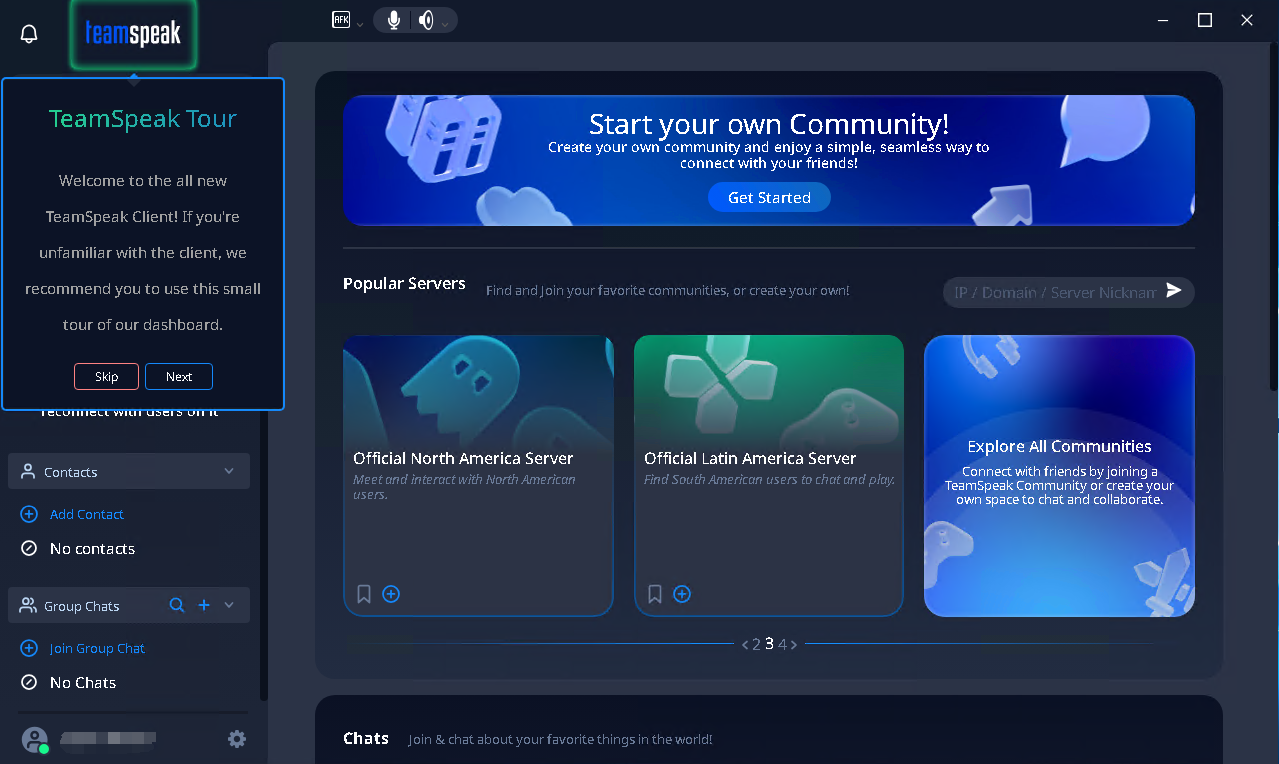The image size is (1279, 764).
Task: Mute the microphone
Action: (394, 20)
